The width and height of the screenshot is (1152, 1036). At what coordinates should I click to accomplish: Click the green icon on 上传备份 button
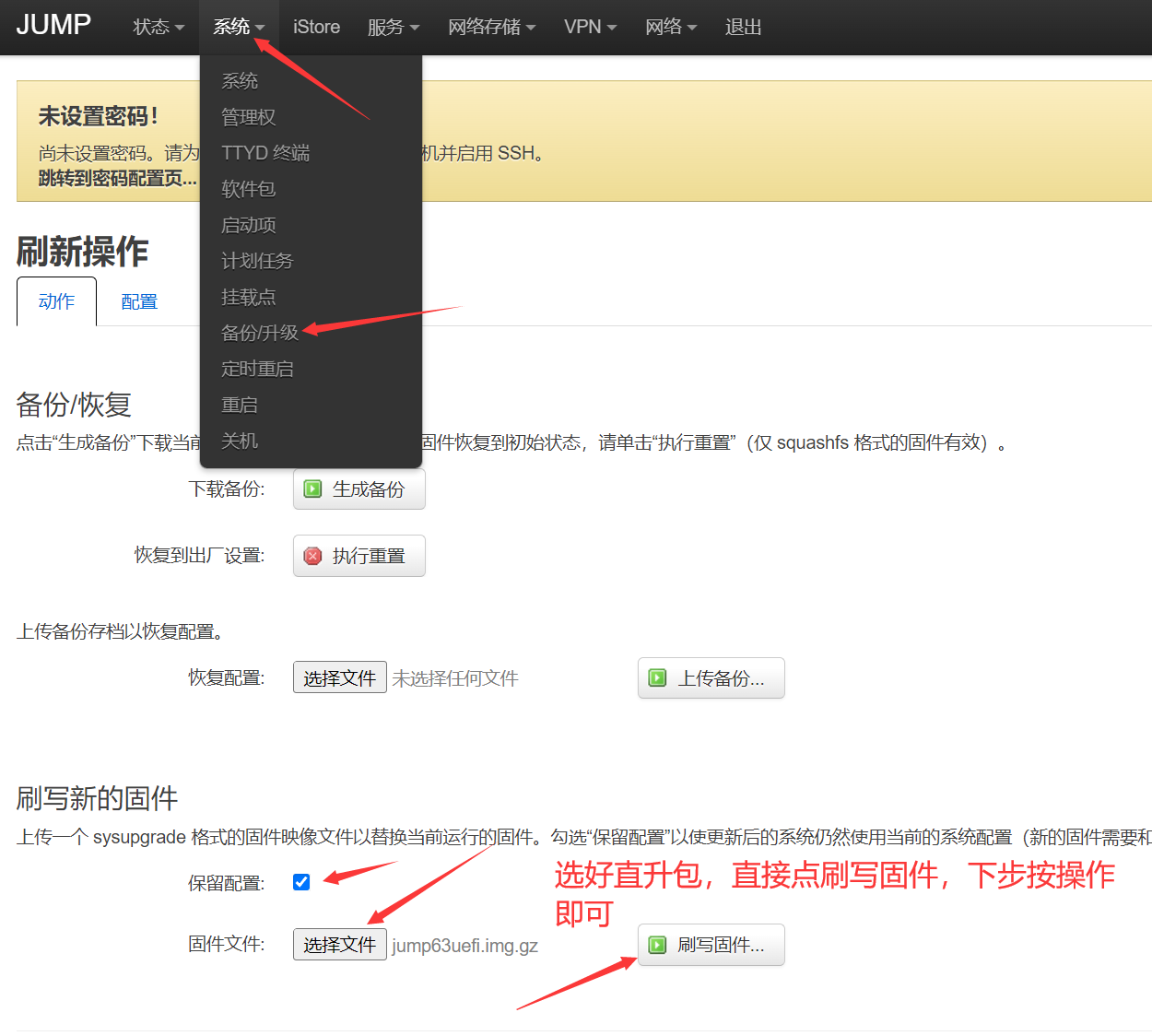tap(658, 678)
